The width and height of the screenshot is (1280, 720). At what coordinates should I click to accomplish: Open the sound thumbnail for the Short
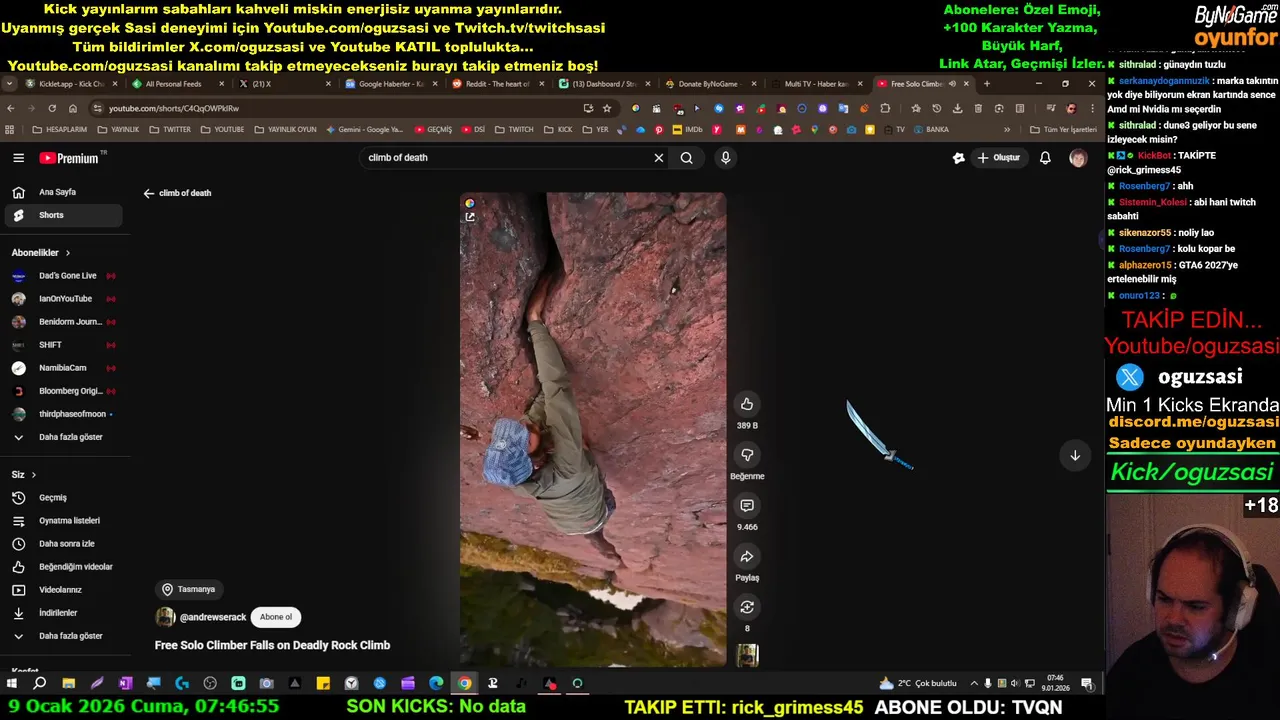click(747, 655)
